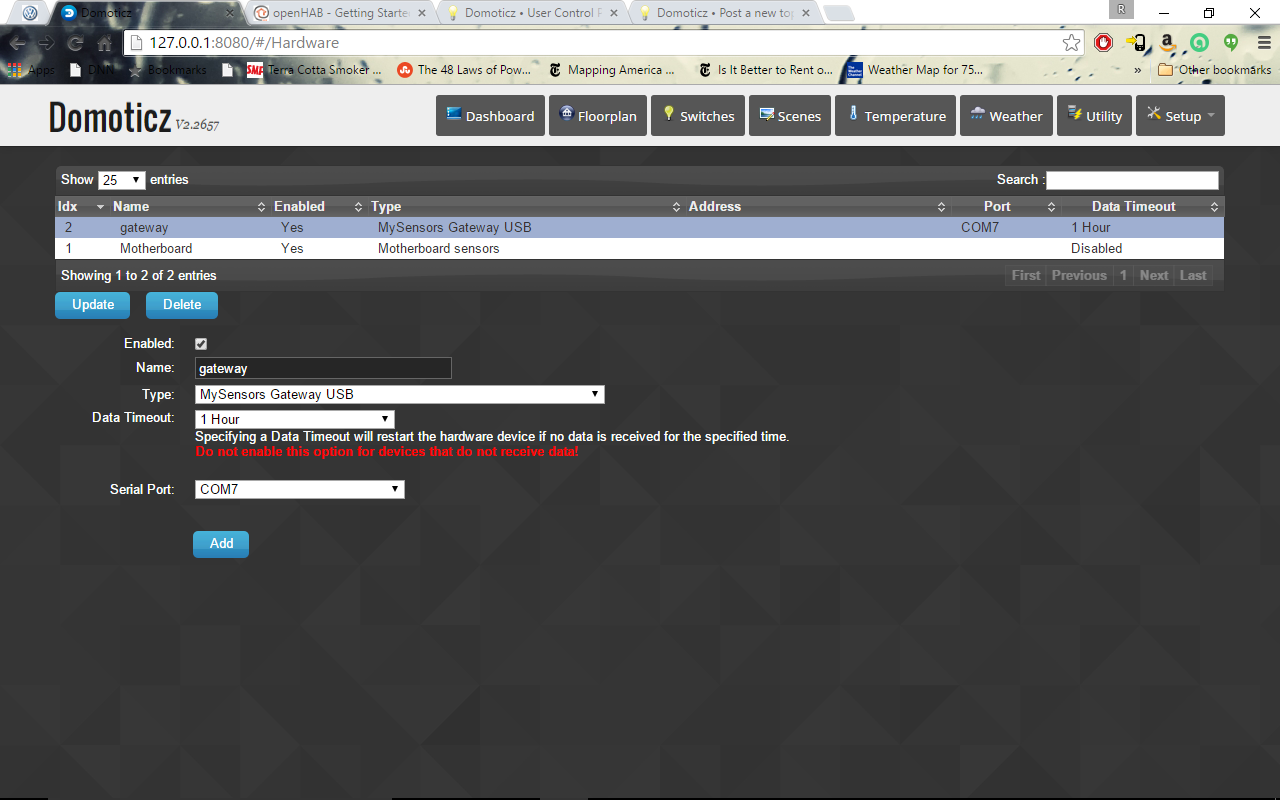Click the Domoticz logo

pyautogui.click(x=110, y=117)
